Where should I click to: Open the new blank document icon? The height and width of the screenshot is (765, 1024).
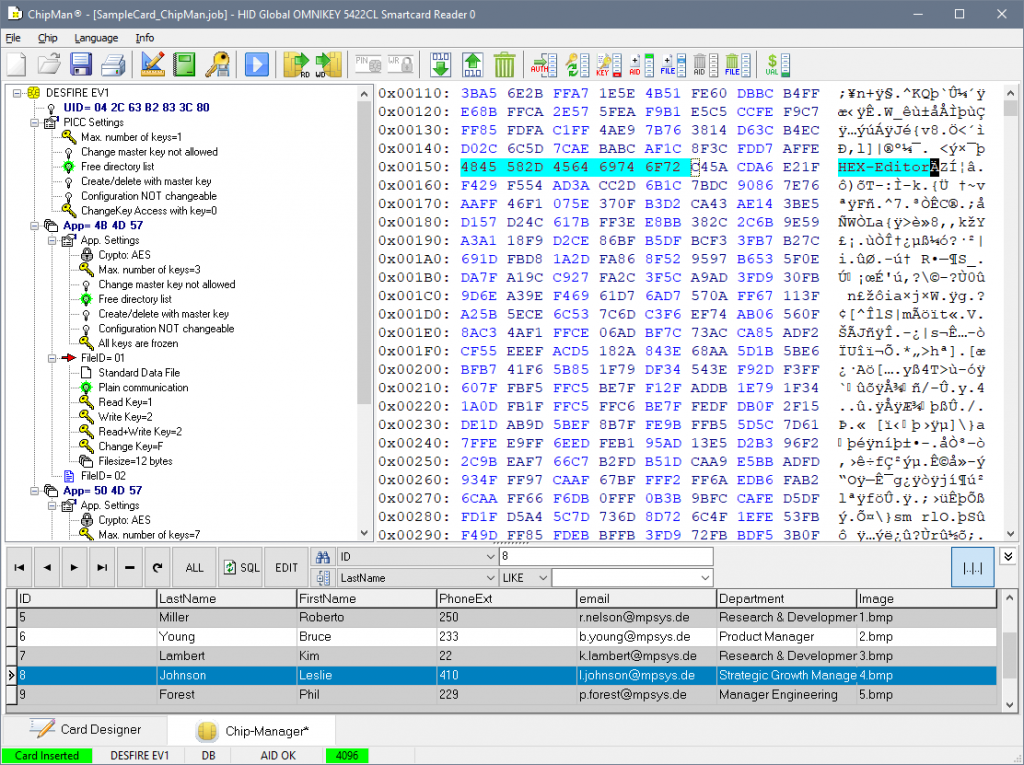(x=17, y=65)
